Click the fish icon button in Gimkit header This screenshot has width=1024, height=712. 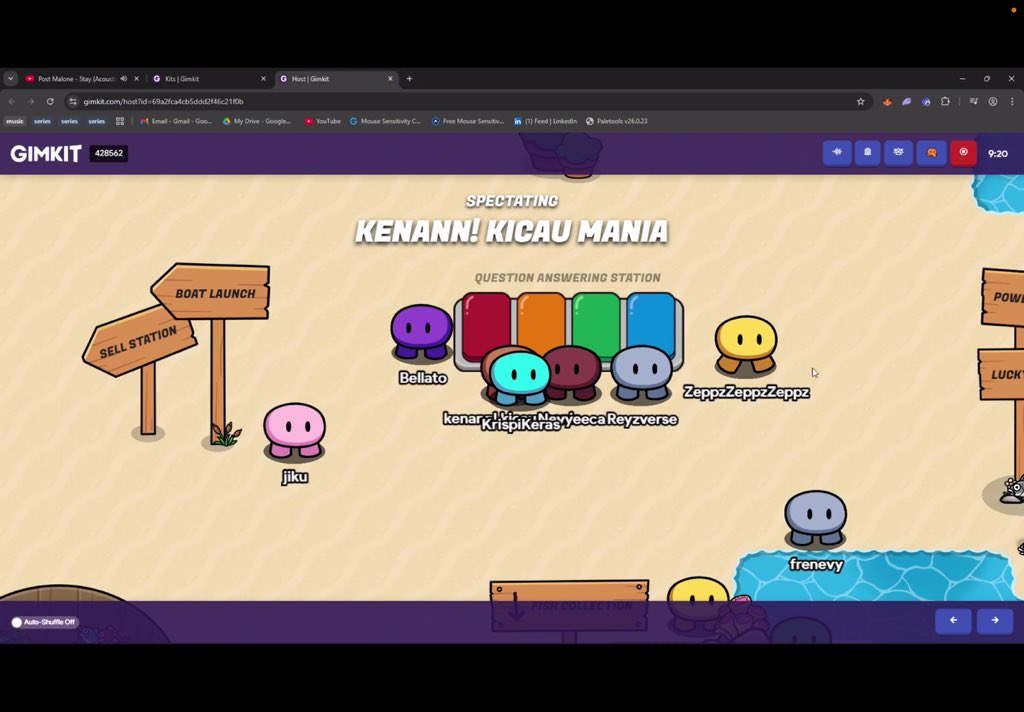[x=837, y=152]
